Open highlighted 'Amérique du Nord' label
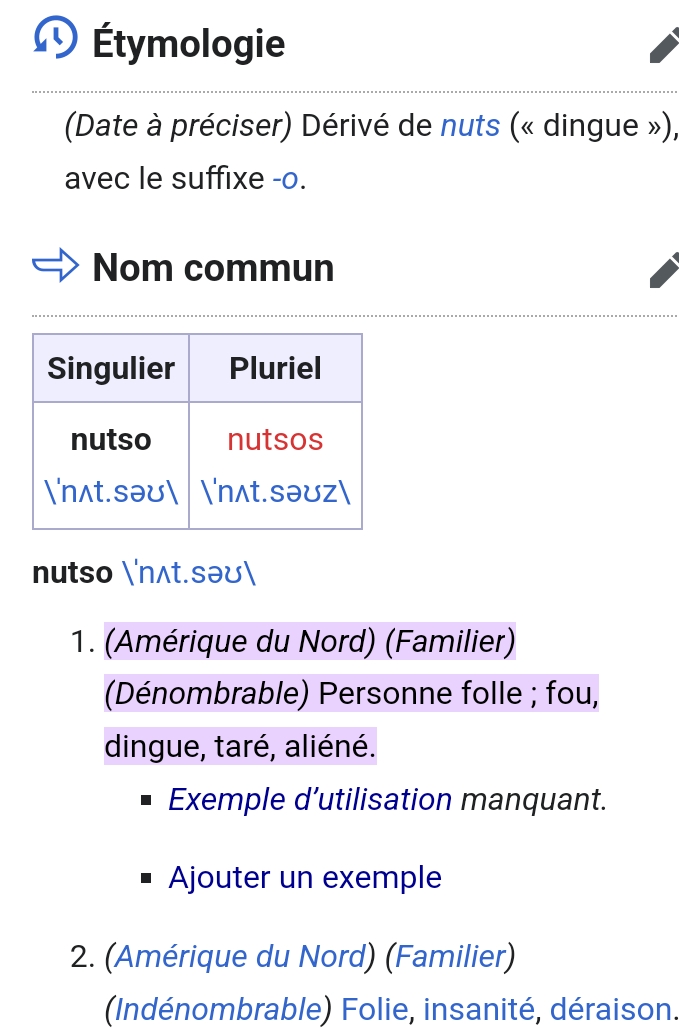This screenshot has height=1029, width=679. 240,641
